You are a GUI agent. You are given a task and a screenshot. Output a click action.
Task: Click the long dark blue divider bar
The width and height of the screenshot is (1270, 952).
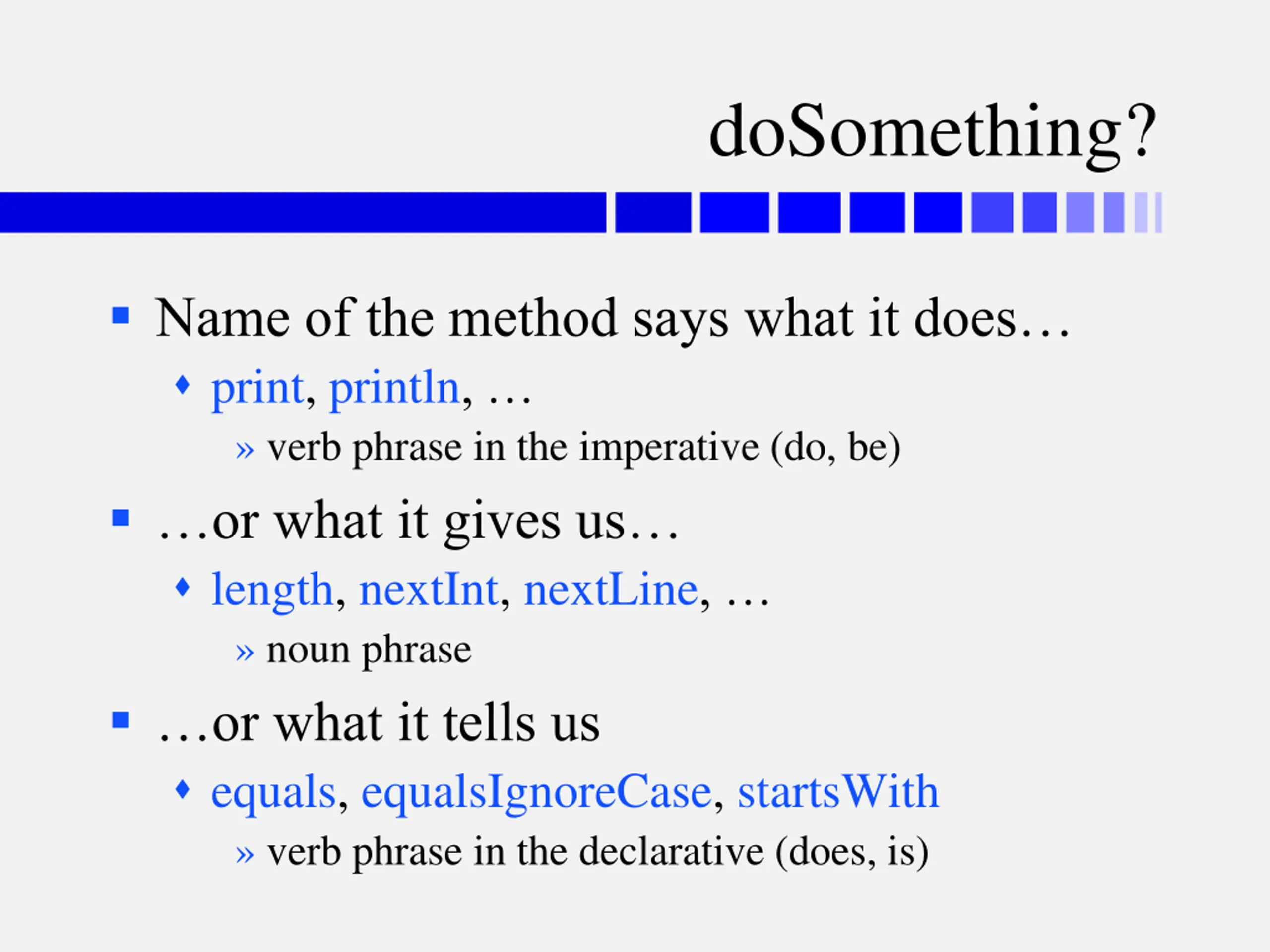click(x=303, y=212)
